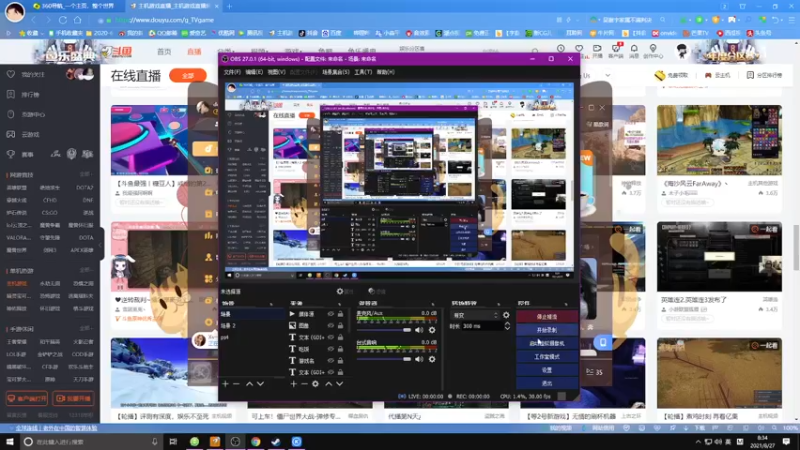Go back in the browser

(34, 20)
